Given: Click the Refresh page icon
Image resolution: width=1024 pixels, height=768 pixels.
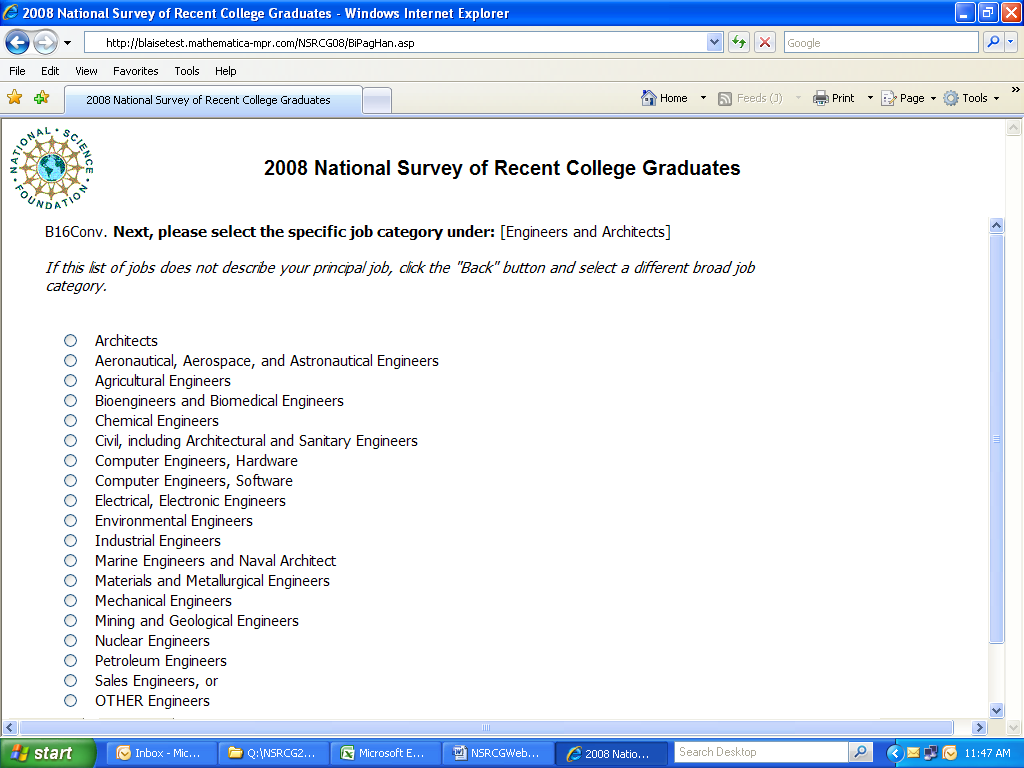Looking at the screenshot, I should pos(739,43).
